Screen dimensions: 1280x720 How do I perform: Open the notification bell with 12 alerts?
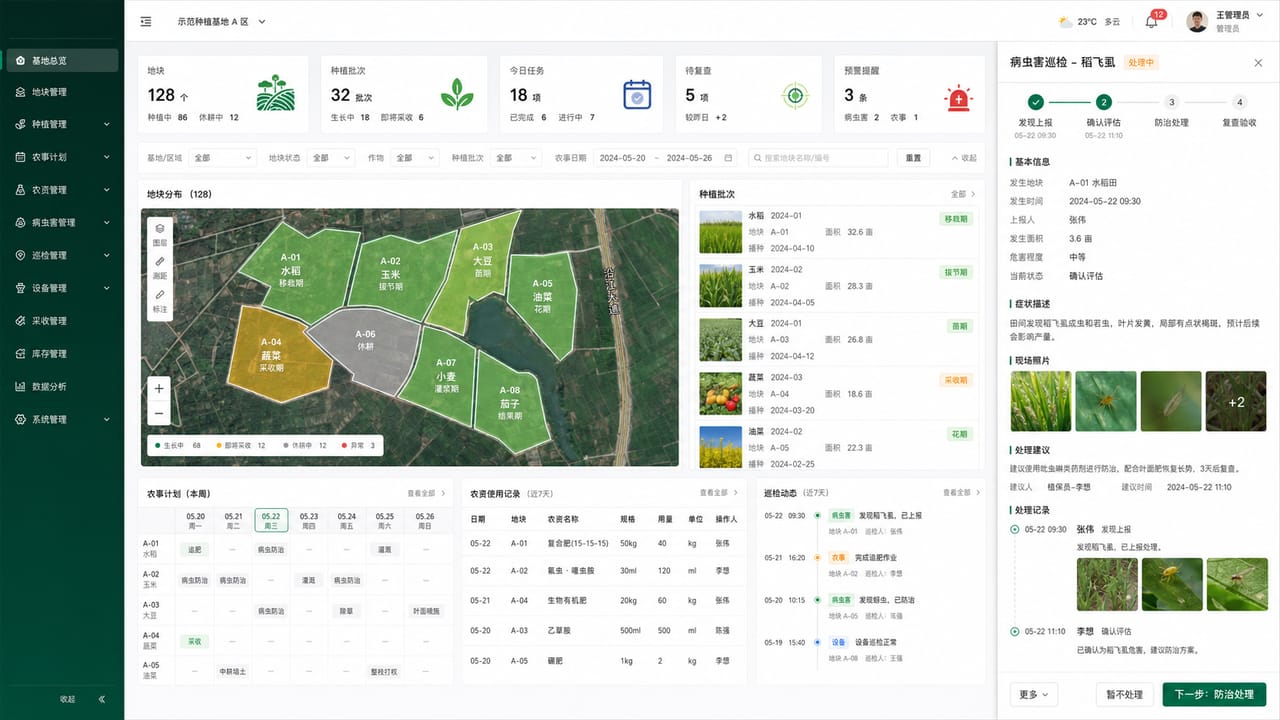[x=1152, y=21]
